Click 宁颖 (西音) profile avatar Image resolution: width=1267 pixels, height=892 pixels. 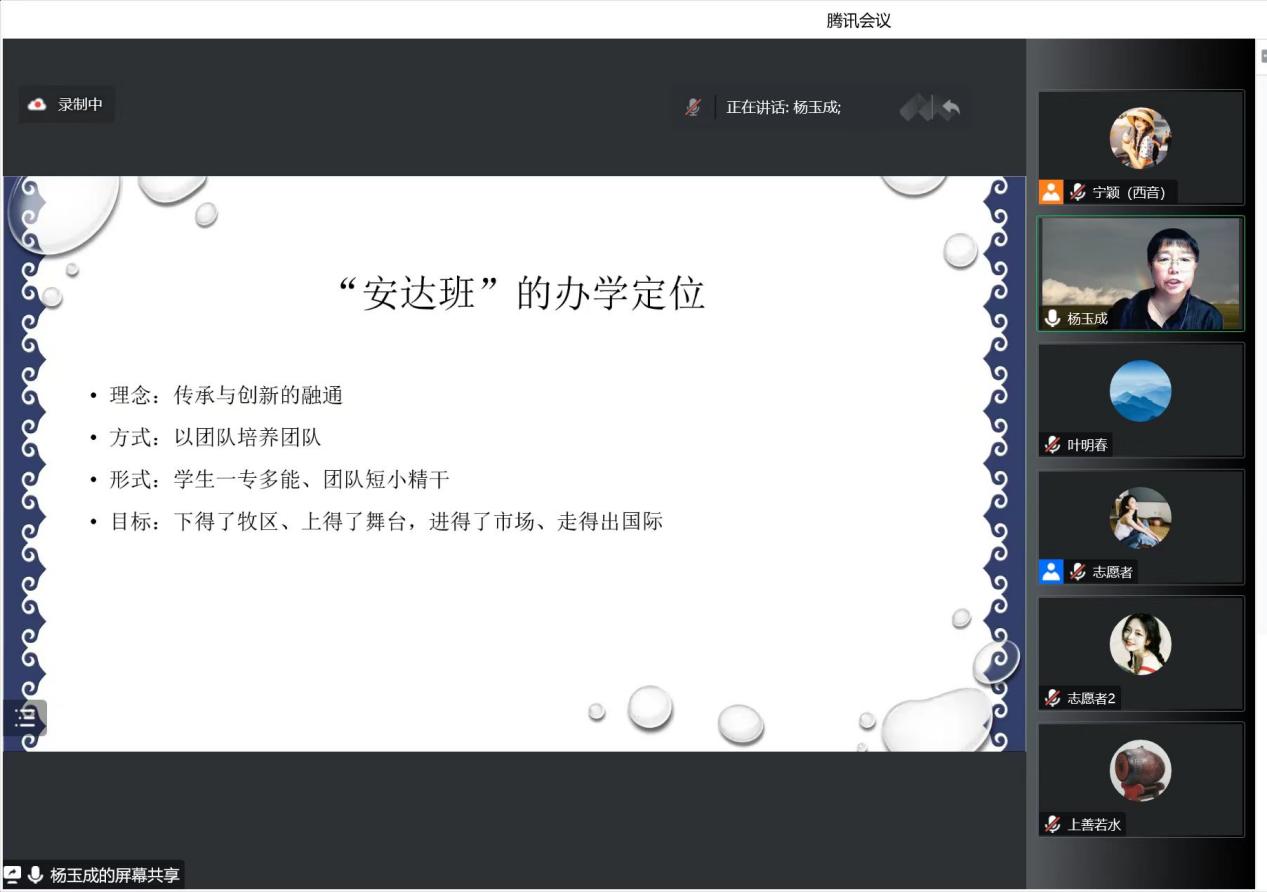pos(1140,138)
